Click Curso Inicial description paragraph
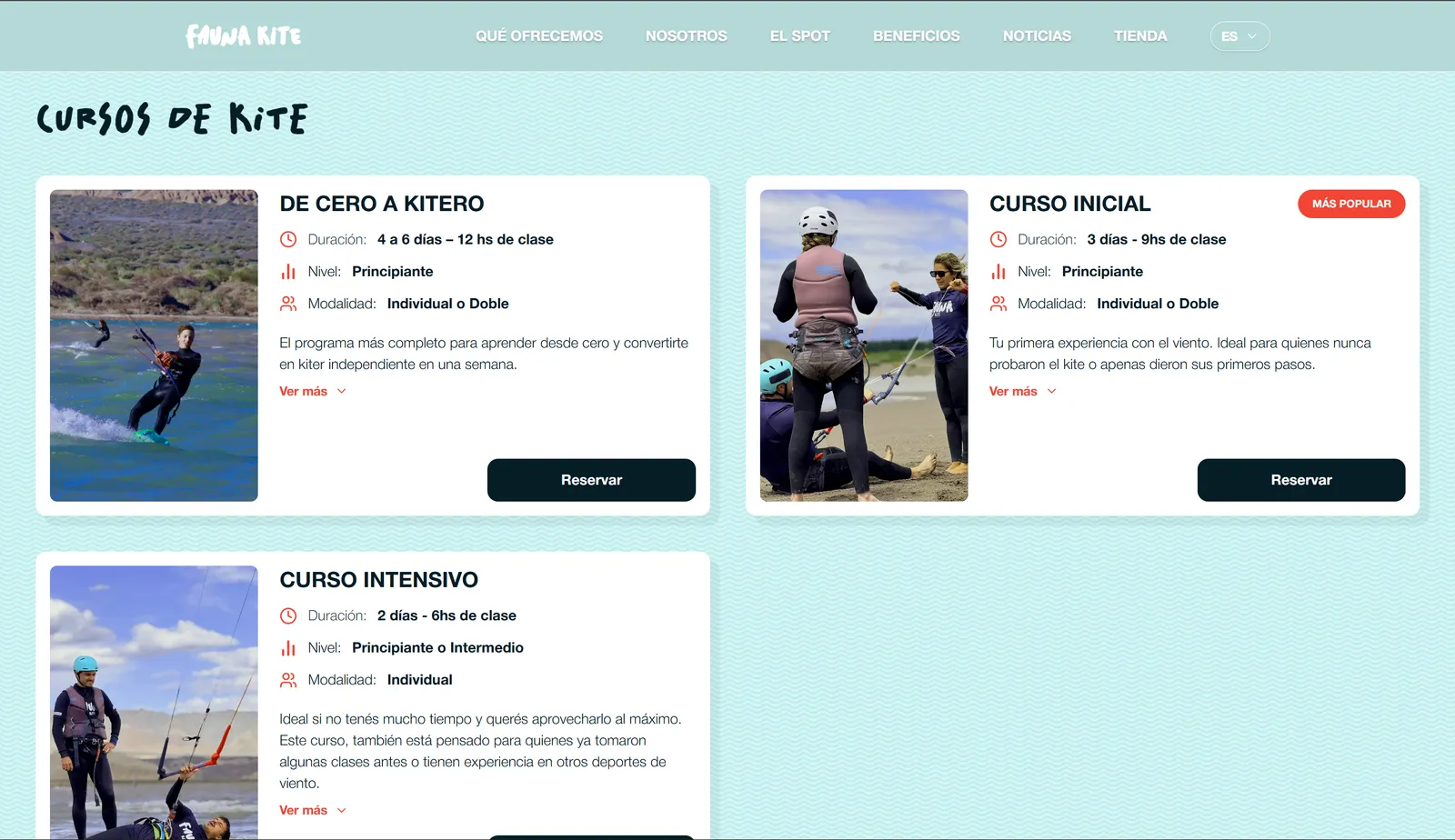This screenshot has width=1455, height=840. [1180, 354]
